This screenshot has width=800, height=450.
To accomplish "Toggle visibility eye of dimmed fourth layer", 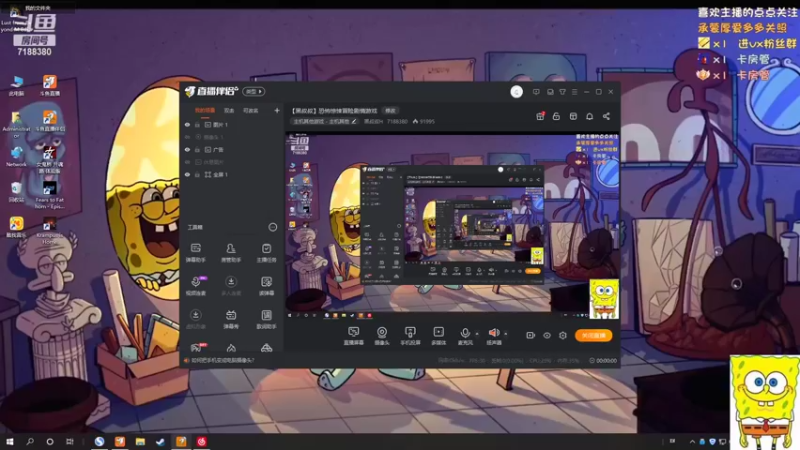I will click(187, 162).
